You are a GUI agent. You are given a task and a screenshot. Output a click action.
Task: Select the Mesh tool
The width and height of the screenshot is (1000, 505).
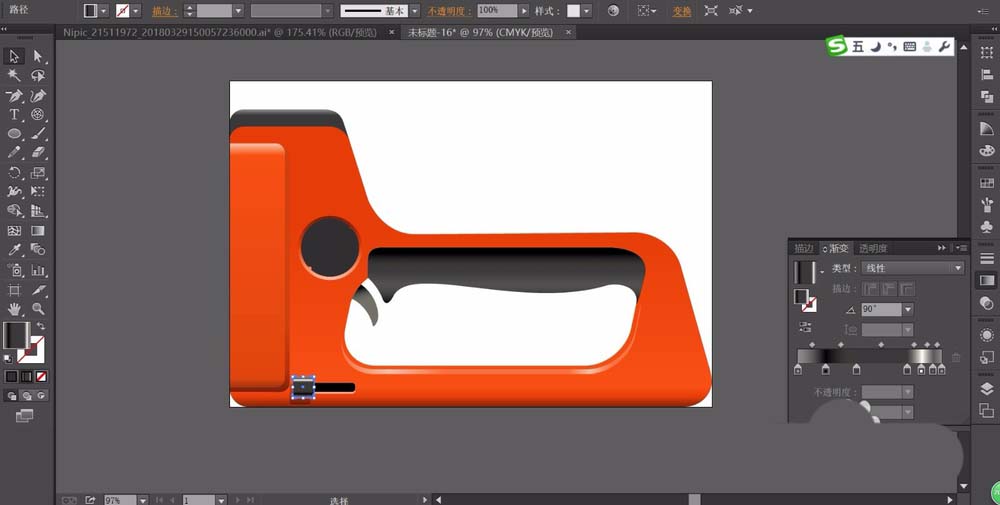click(x=14, y=231)
